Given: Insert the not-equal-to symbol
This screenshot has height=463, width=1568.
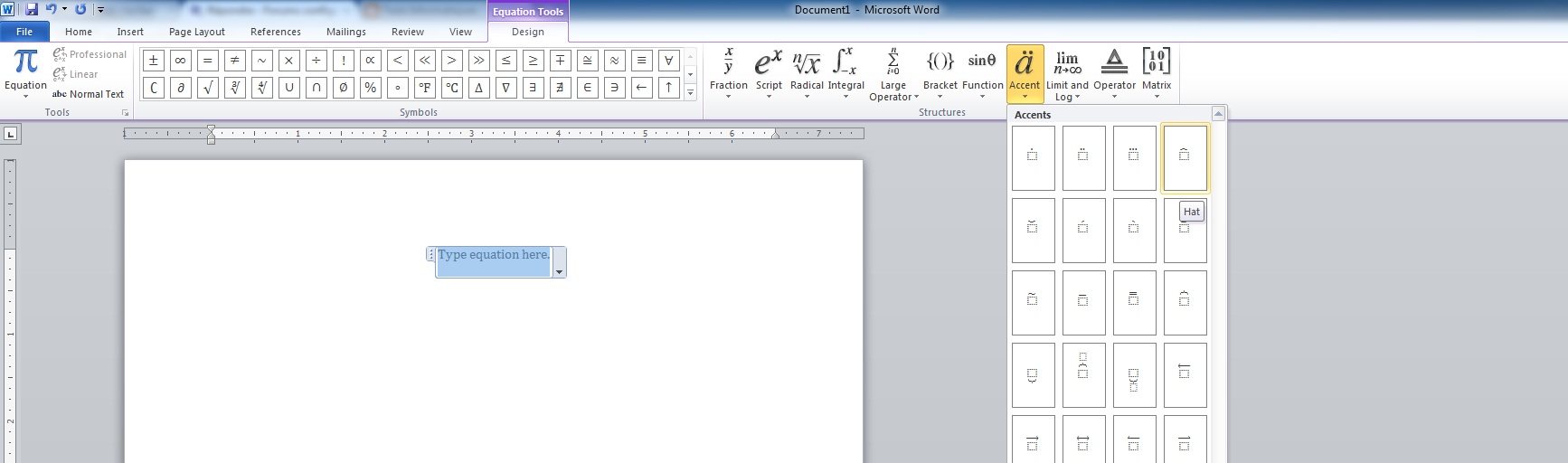Looking at the screenshot, I should click(x=235, y=61).
